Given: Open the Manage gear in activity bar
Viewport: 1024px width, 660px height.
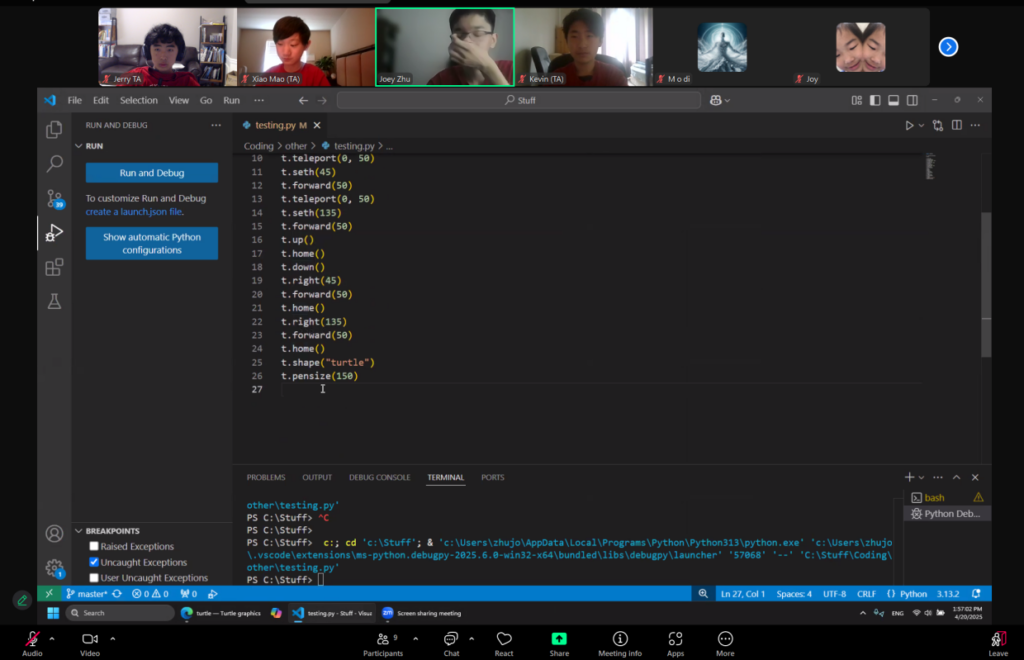Looking at the screenshot, I should (x=54, y=567).
